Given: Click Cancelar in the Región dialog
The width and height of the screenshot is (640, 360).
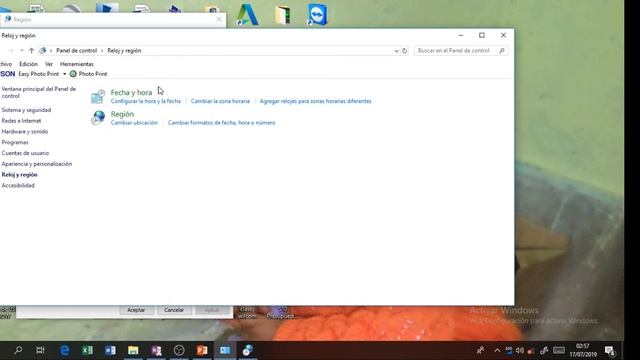Looking at the screenshot, I should pos(174,310).
